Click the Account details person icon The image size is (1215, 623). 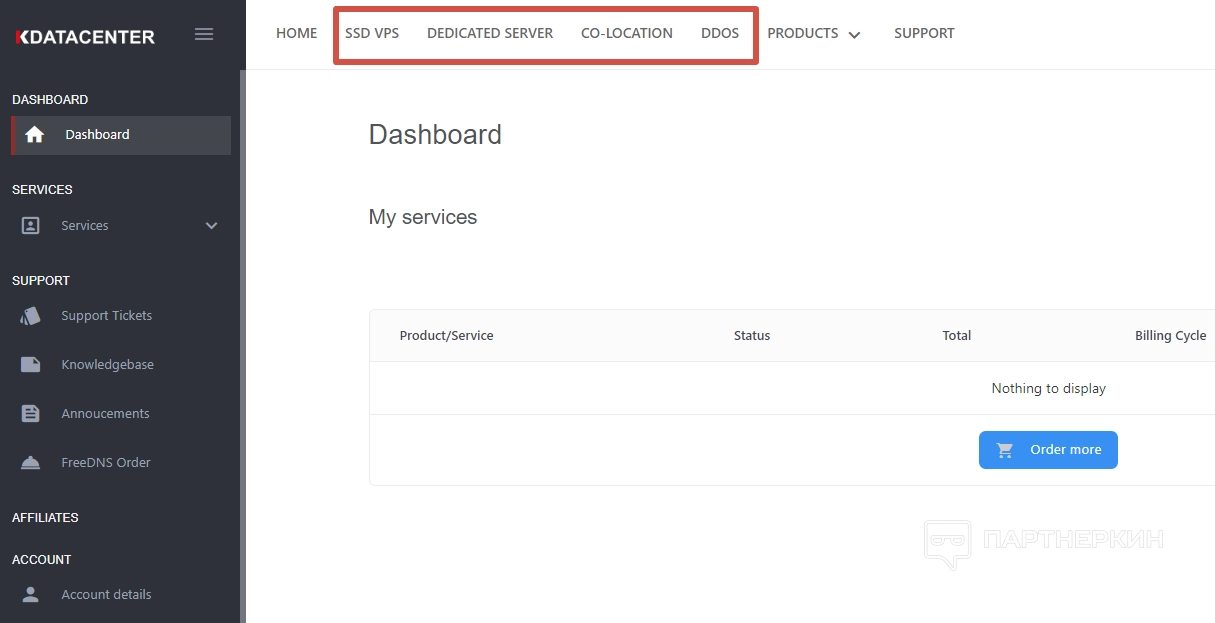point(31,595)
